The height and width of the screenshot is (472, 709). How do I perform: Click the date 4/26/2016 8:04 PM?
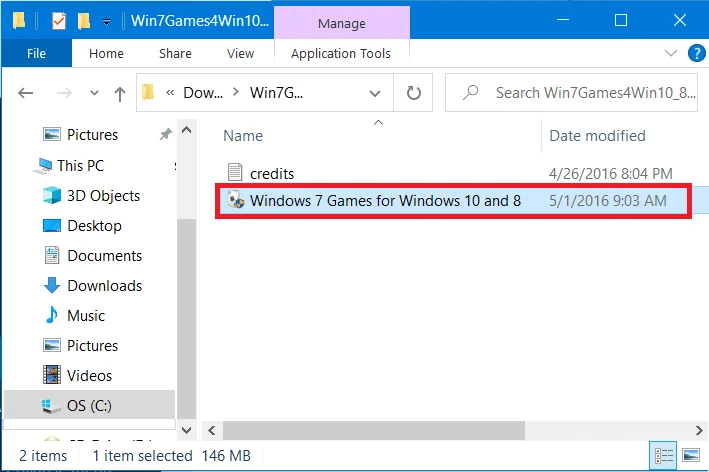[610, 174]
